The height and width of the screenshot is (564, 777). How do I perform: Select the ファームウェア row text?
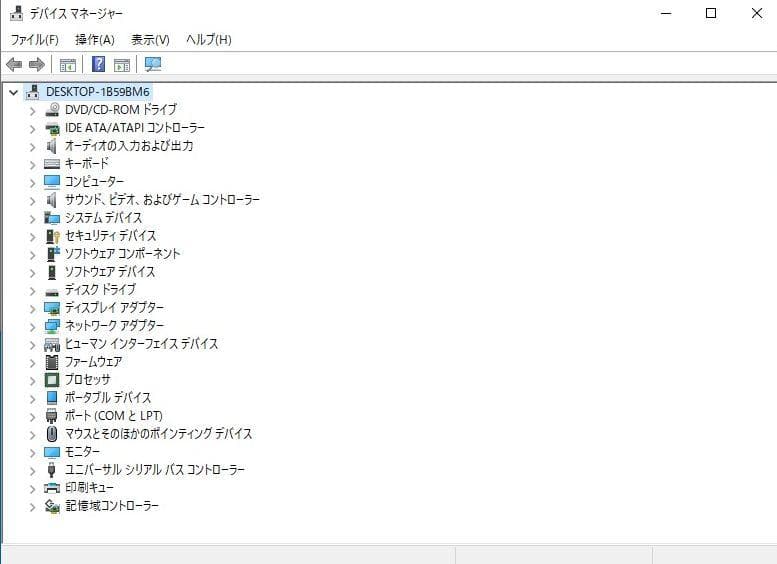[94, 362]
